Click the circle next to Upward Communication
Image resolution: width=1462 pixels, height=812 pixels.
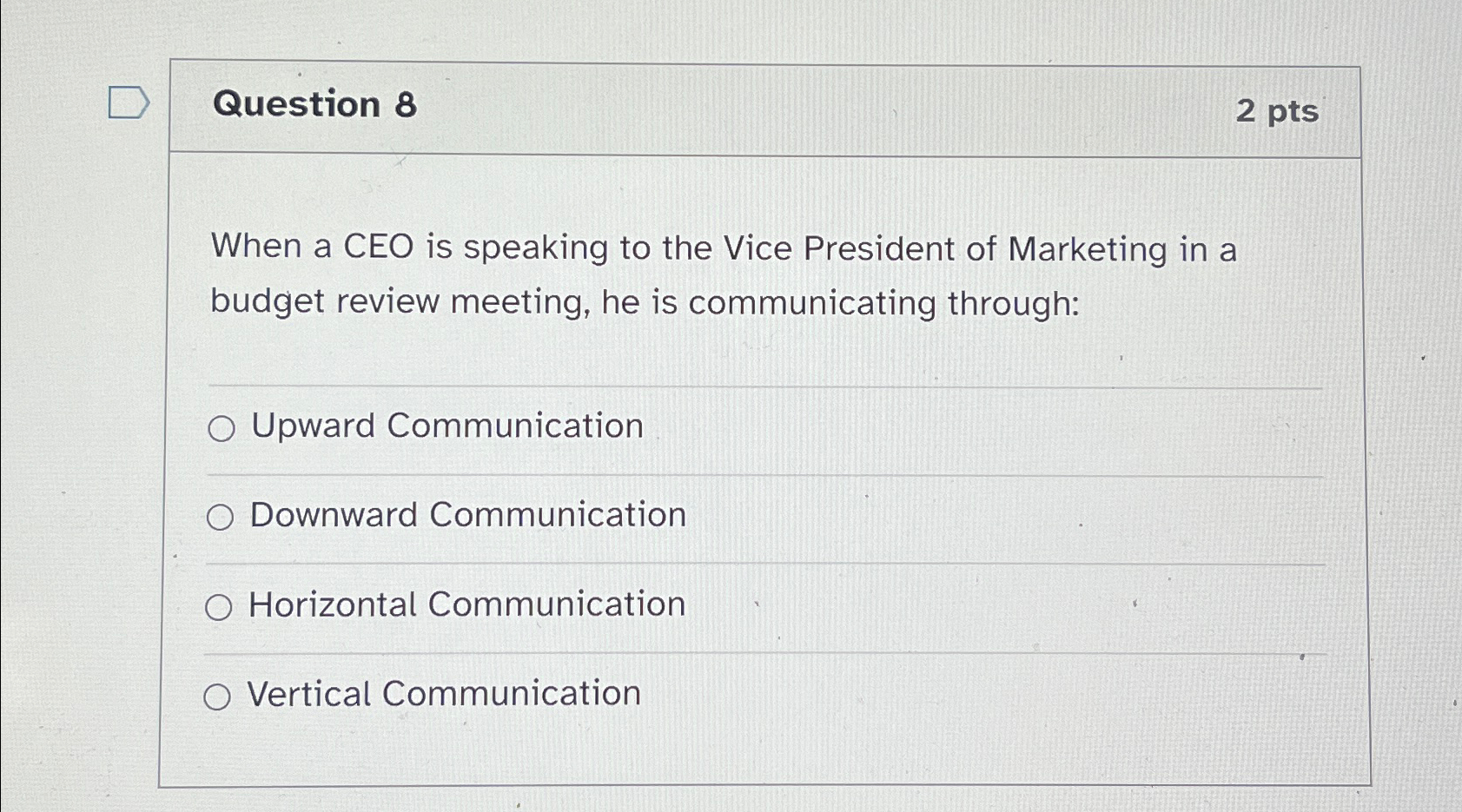[x=222, y=427]
